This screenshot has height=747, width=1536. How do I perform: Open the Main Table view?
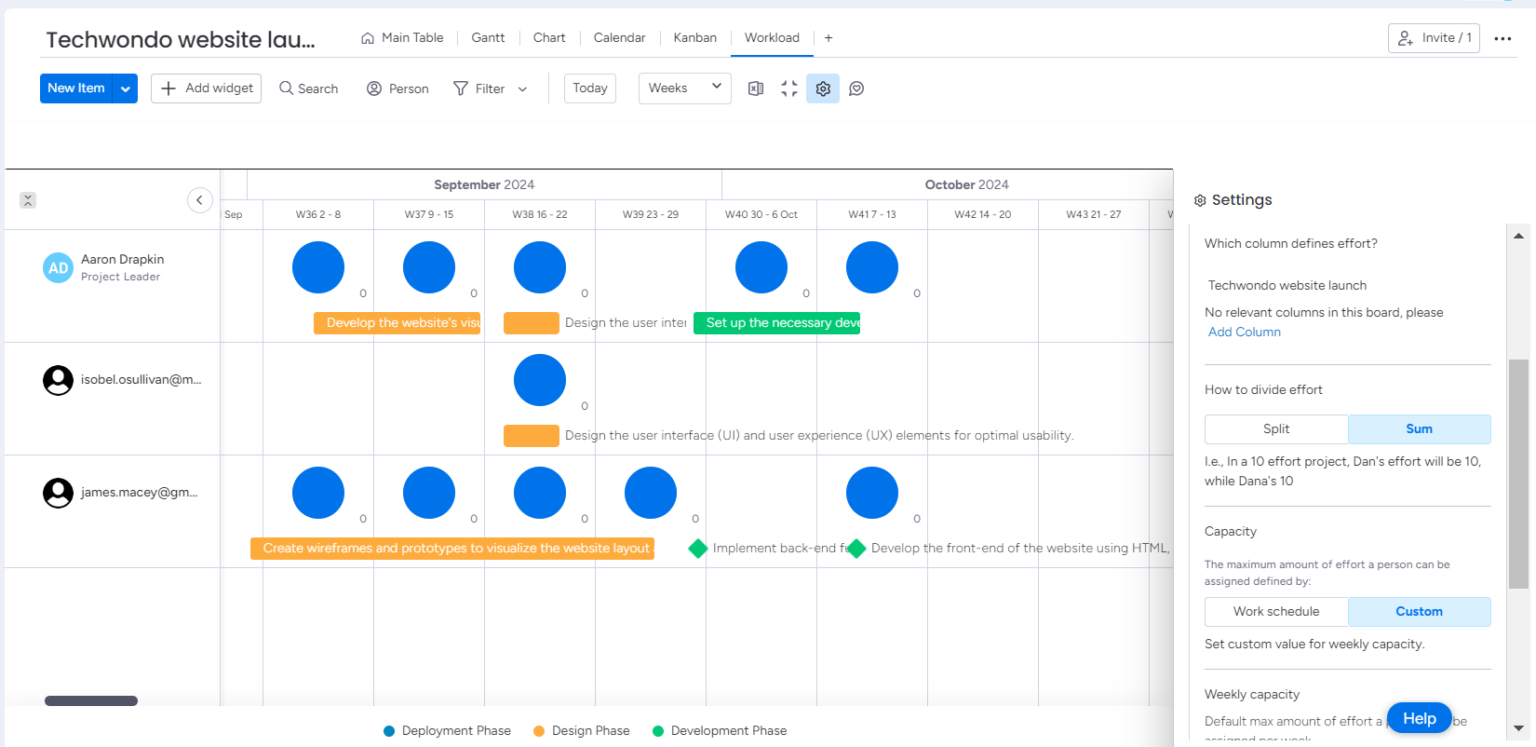[411, 37]
